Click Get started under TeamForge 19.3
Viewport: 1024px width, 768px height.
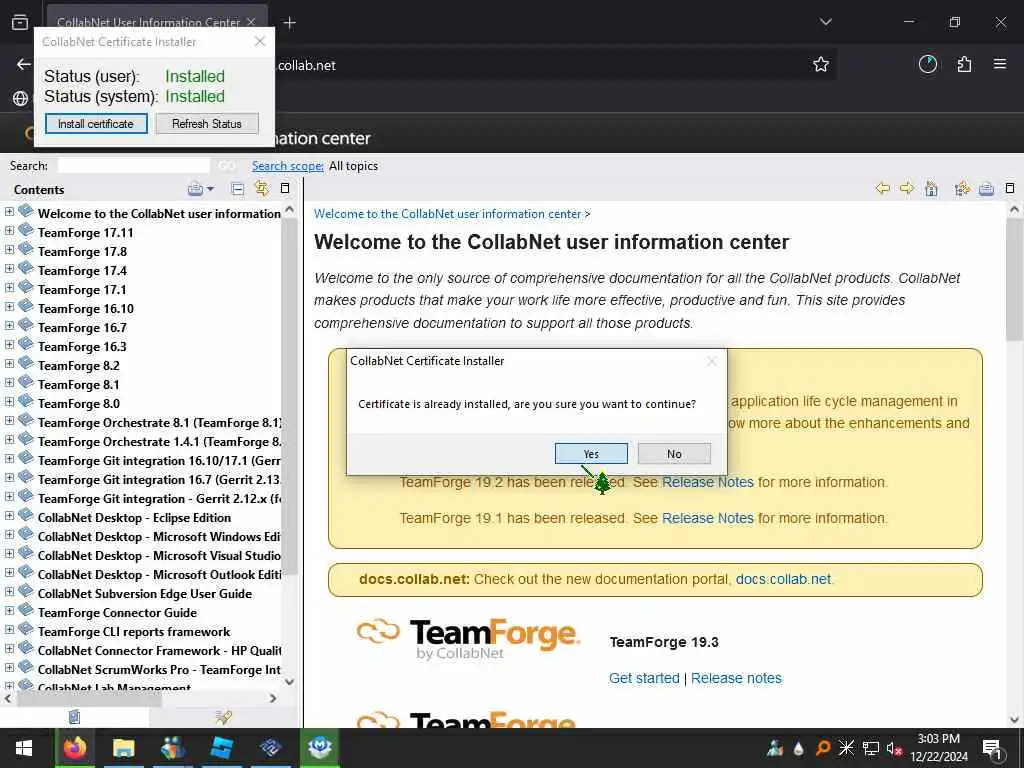pos(644,678)
